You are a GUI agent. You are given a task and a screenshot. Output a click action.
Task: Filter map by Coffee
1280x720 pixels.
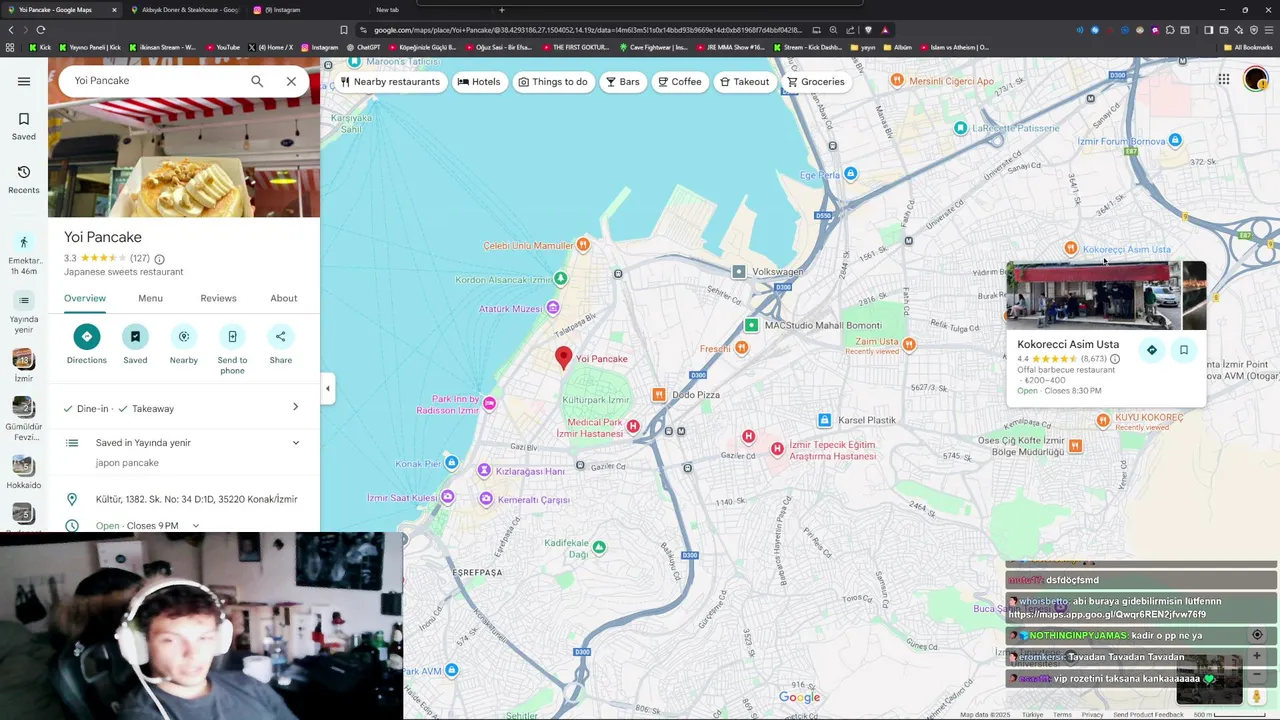pyautogui.click(x=679, y=82)
